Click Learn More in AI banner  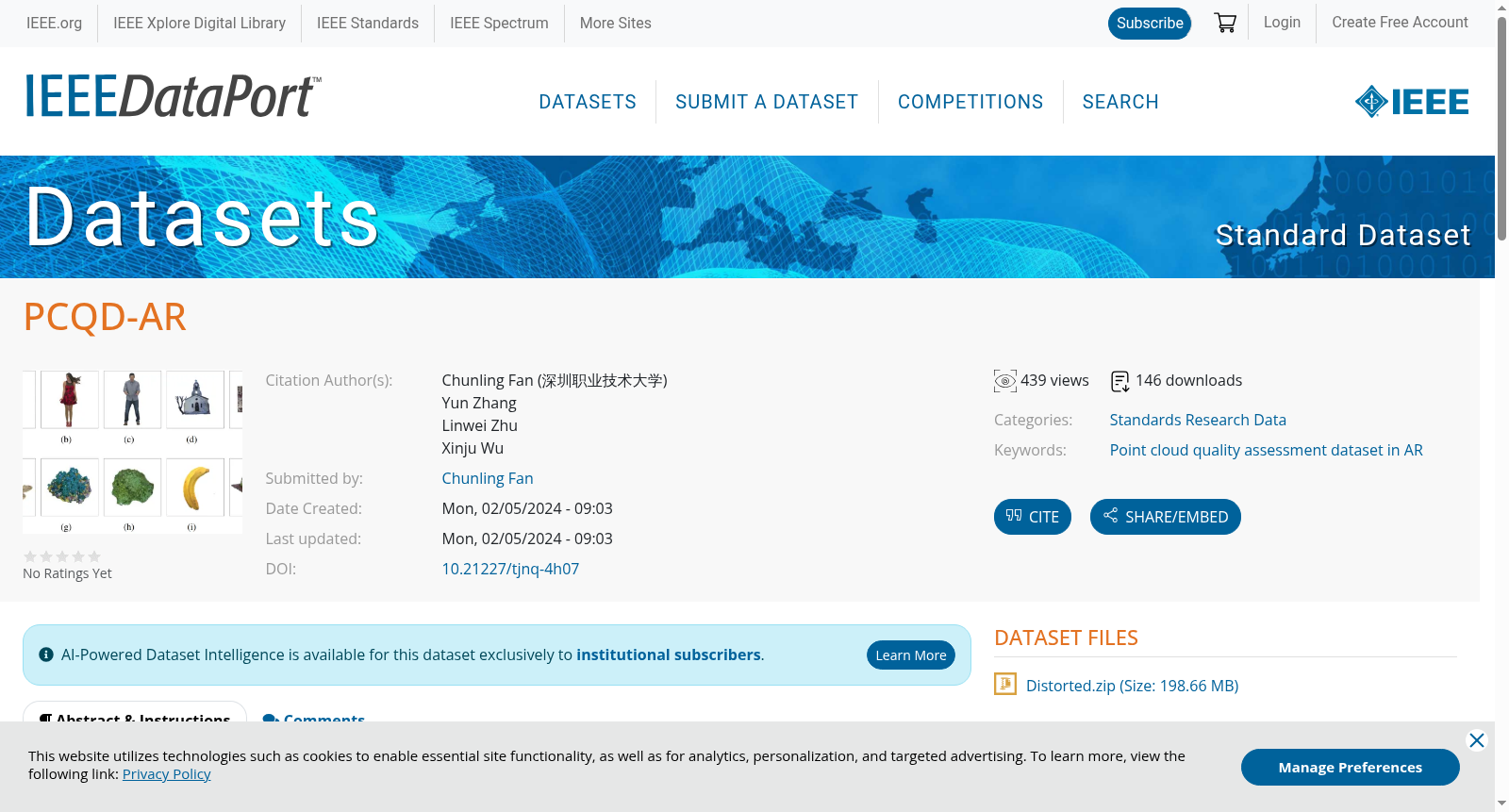tap(911, 655)
